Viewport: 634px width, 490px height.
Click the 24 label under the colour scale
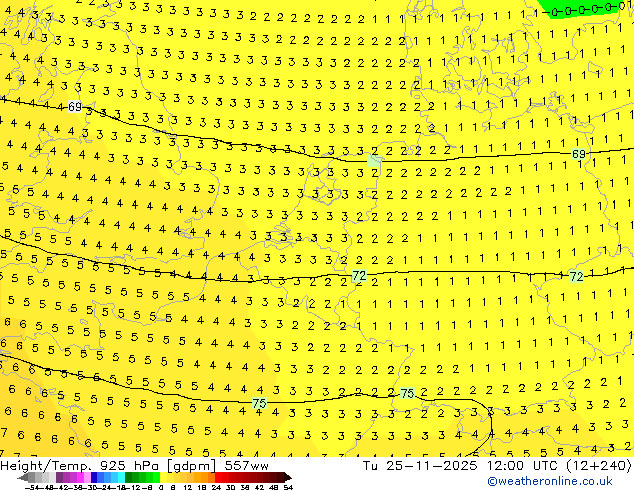(x=216, y=487)
